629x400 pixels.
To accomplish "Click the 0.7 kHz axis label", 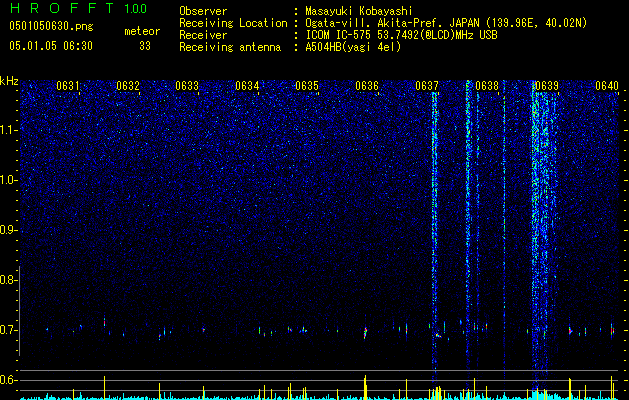I will [8, 330].
